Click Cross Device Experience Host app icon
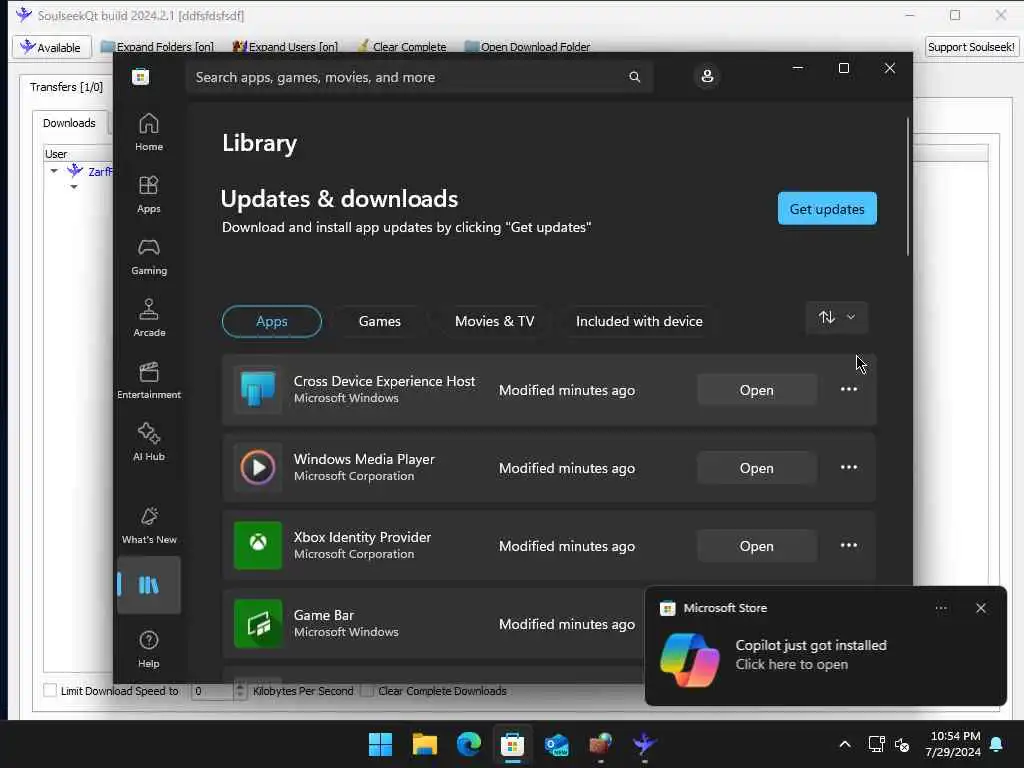 (x=258, y=390)
